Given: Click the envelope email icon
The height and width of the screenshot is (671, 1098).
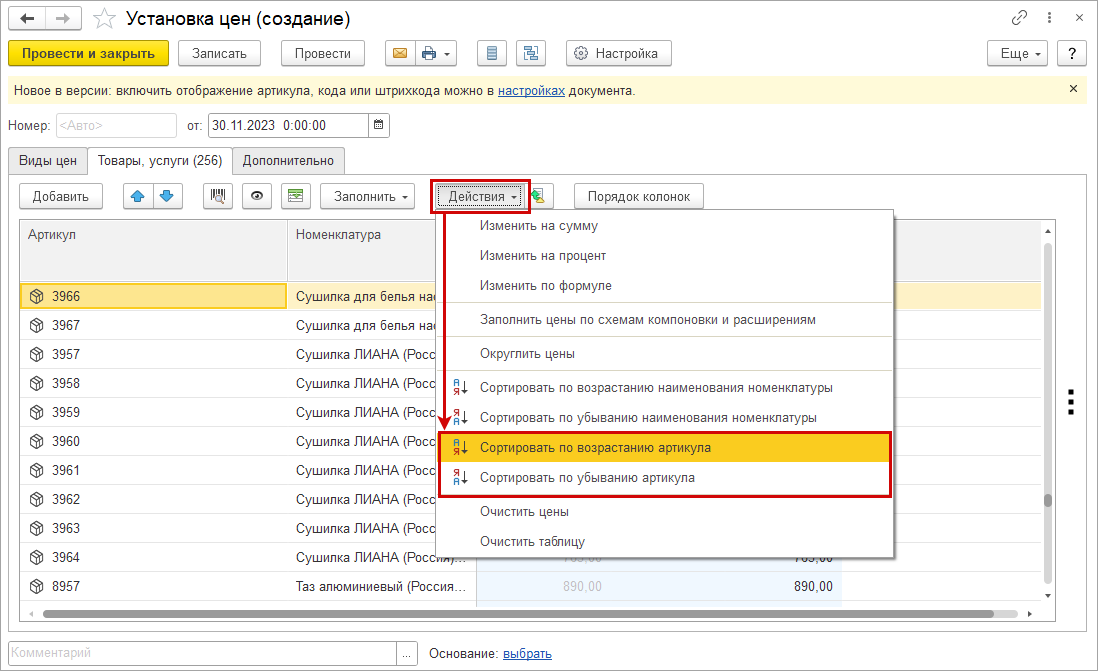Looking at the screenshot, I should point(399,53).
